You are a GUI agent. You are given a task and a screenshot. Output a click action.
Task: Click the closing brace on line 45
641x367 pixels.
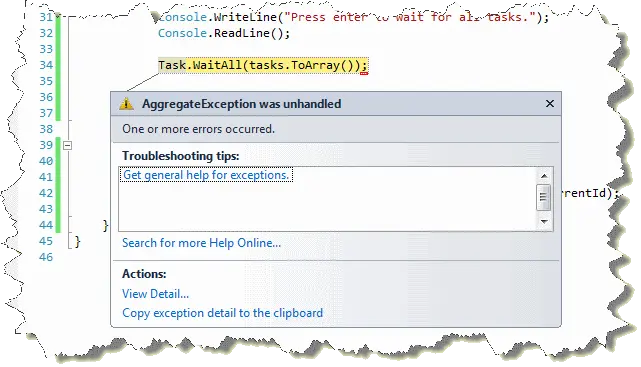78,242
